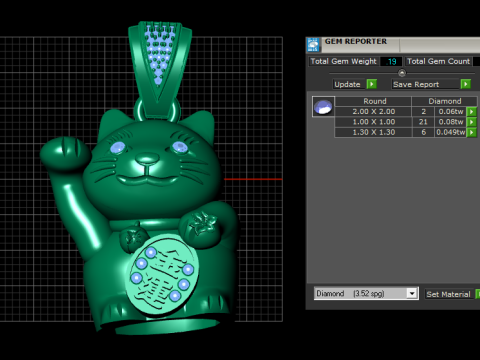Viewport: 480px width, 360px height.
Task: Select the 1.00 X 1.00 size cell
Action: tap(373, 122)
